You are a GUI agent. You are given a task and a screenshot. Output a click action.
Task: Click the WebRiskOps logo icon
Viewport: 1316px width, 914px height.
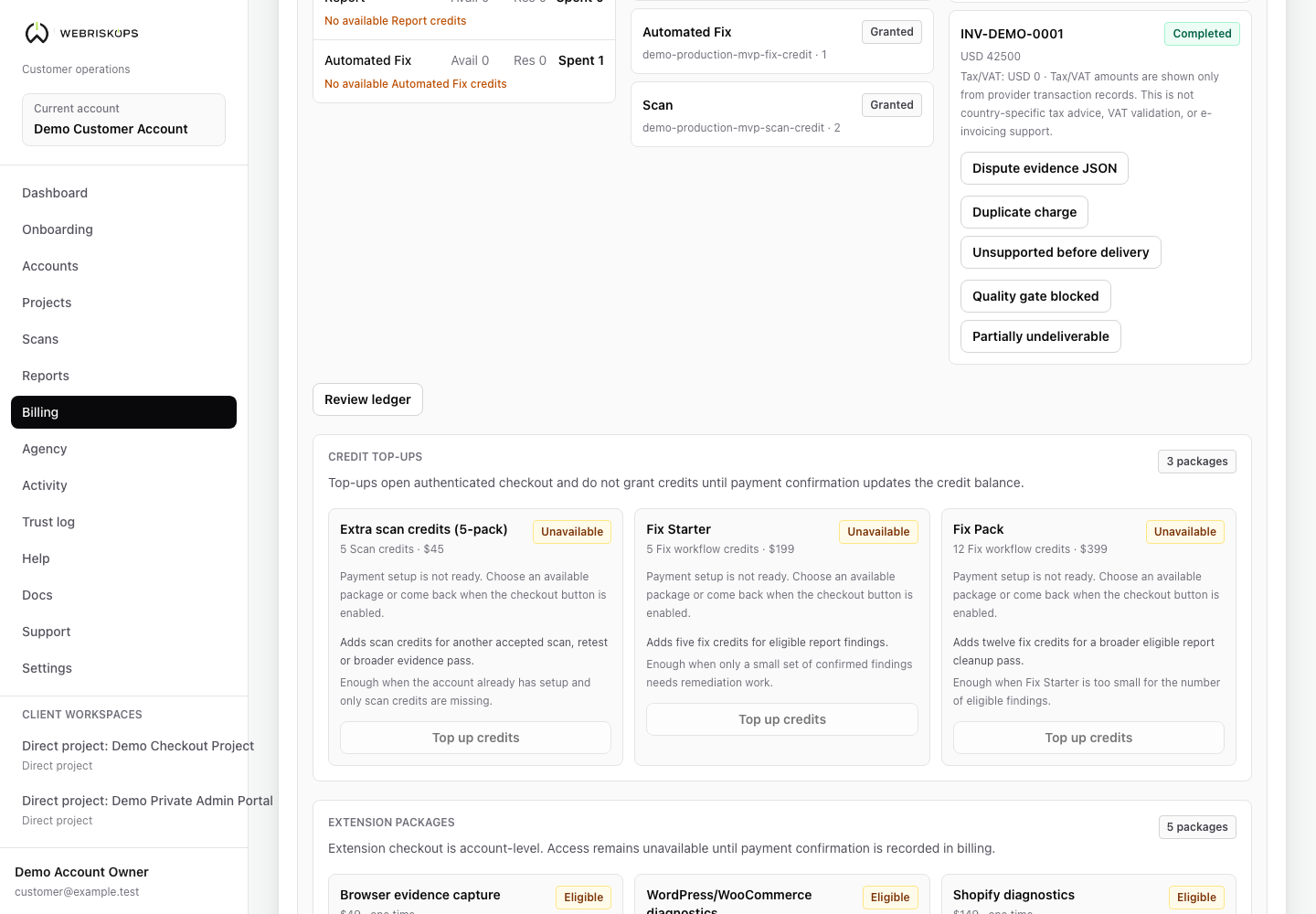coord(37,33)
